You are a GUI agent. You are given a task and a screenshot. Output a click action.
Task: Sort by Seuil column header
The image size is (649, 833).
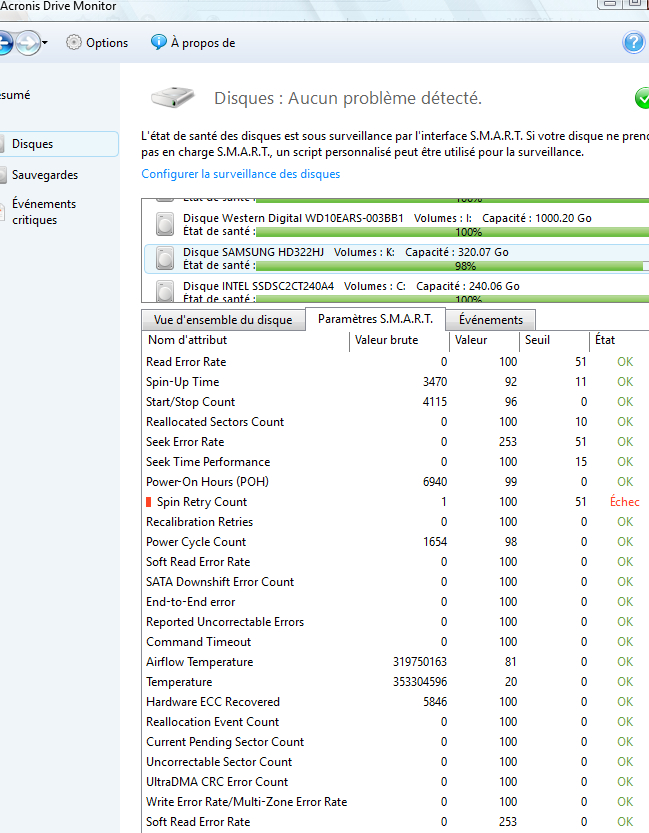click(x=554, y=340)
